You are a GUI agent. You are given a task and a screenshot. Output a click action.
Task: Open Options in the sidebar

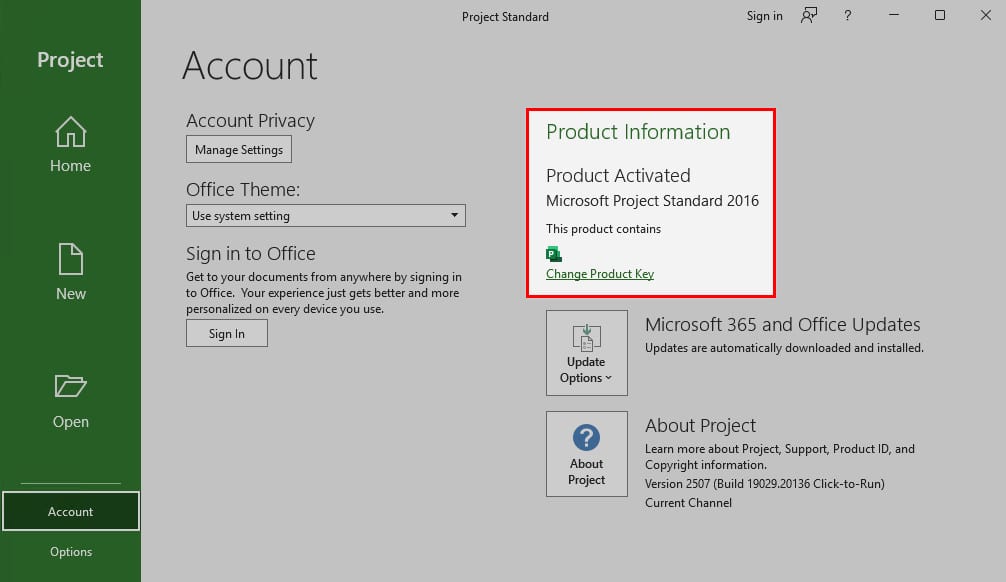(71, 552)
